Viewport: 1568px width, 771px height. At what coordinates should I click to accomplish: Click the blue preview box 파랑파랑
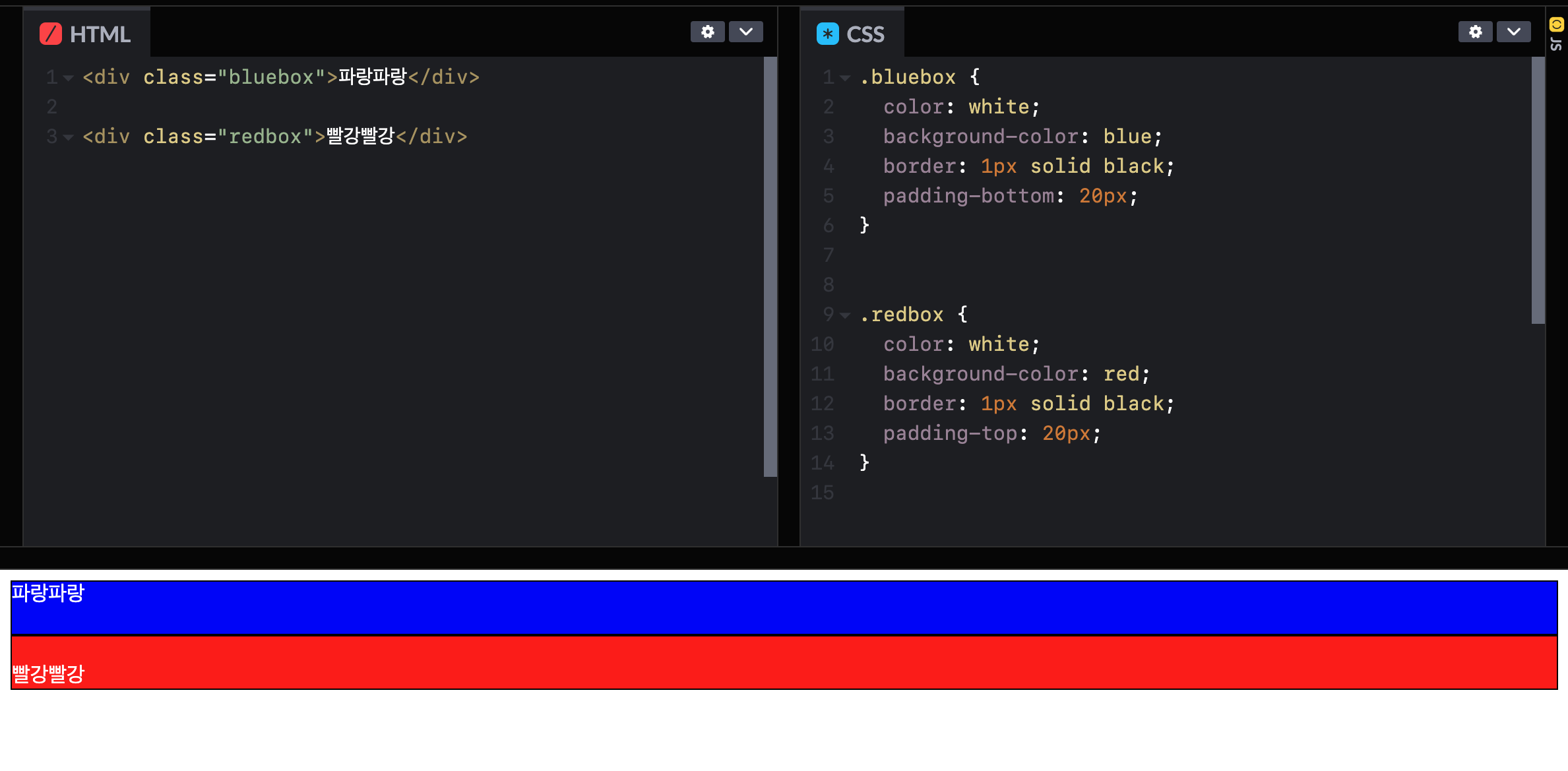(x=784, y=607)
